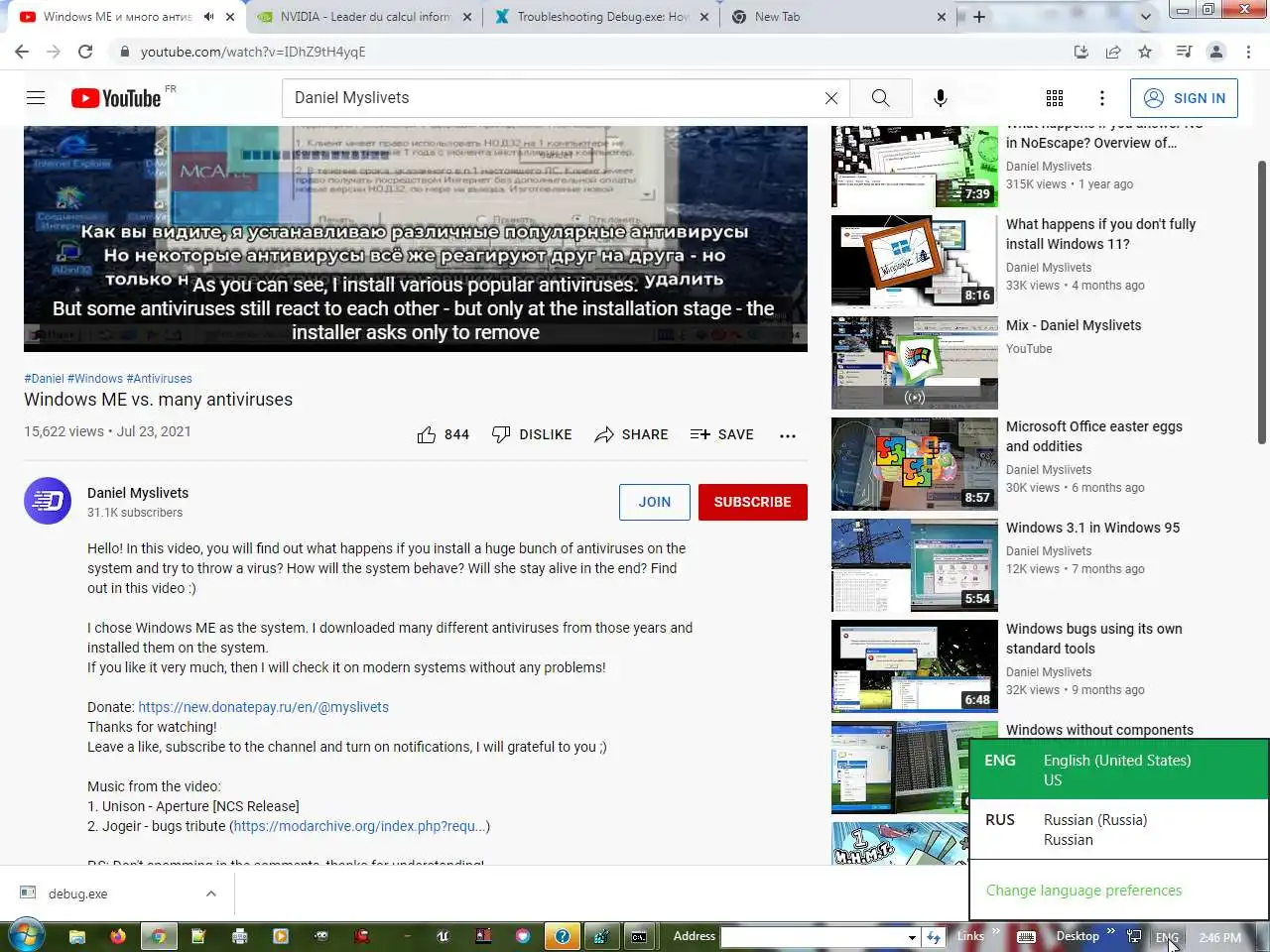This screenshot has height=952, width=1270.
Task: Open 'What happens if you don't fully install Windows 11?'
Action: click(x=1100, y=234)
